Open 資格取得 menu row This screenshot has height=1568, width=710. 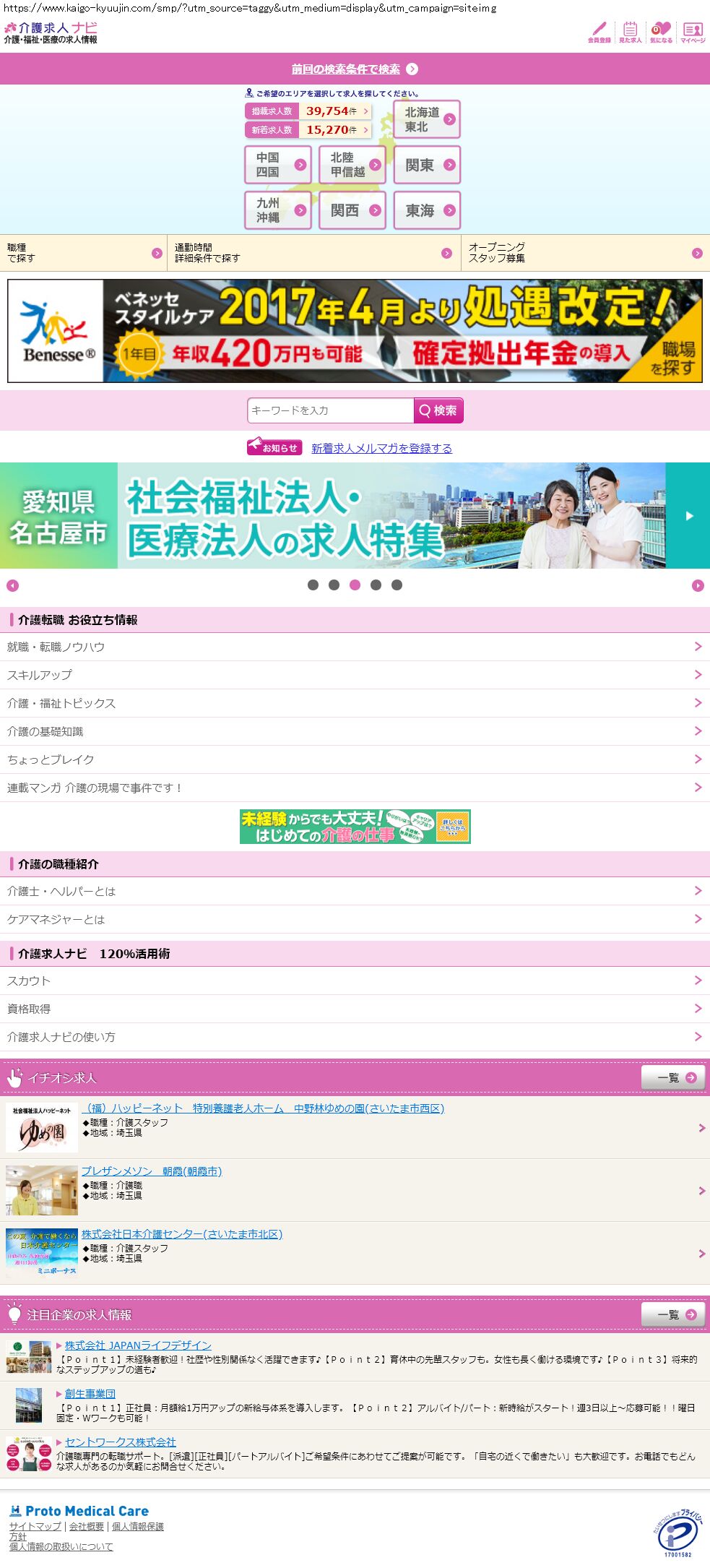355,1009
